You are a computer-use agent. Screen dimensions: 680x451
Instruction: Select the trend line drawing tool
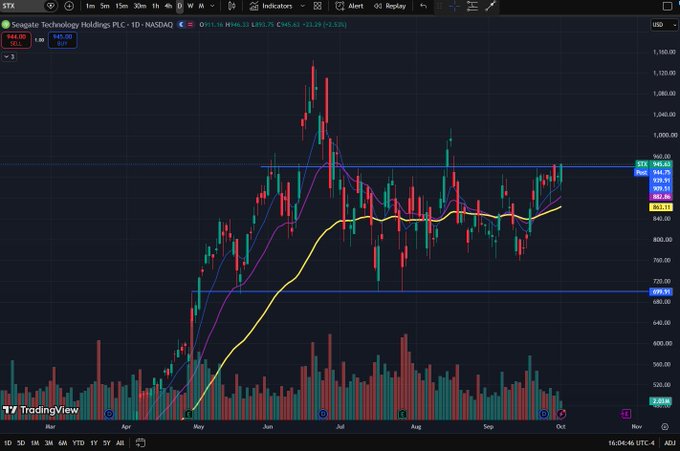[490, 6]
